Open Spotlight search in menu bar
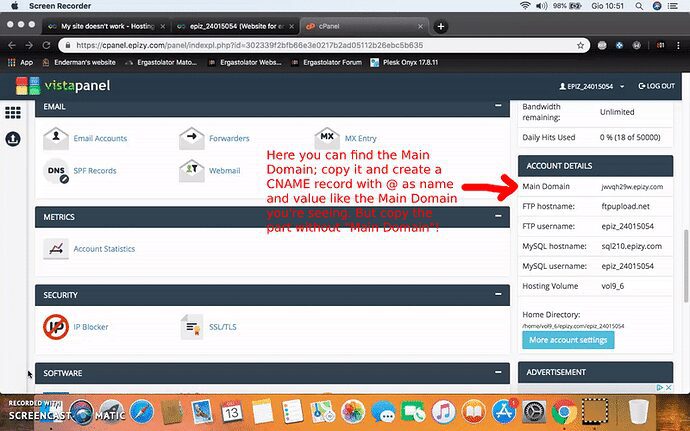Image resolution: width=690 pixels, height=431 pixels. click(x=639, y=6)
